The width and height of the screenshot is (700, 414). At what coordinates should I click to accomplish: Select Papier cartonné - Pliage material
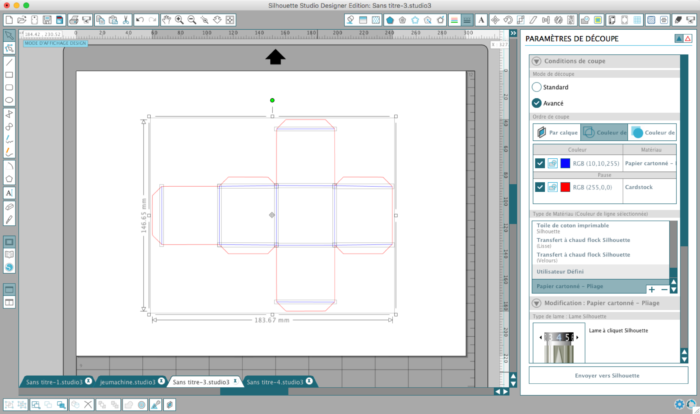(589, 286)
